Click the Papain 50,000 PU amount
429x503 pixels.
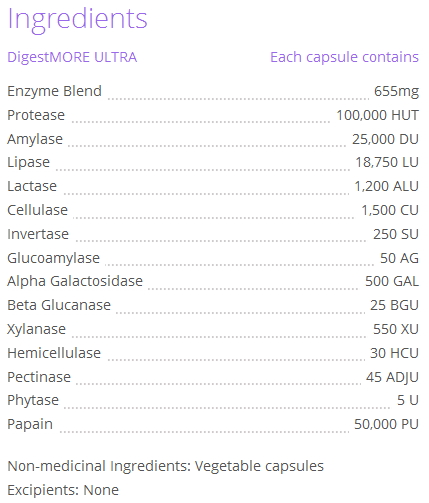coord(386,424)
